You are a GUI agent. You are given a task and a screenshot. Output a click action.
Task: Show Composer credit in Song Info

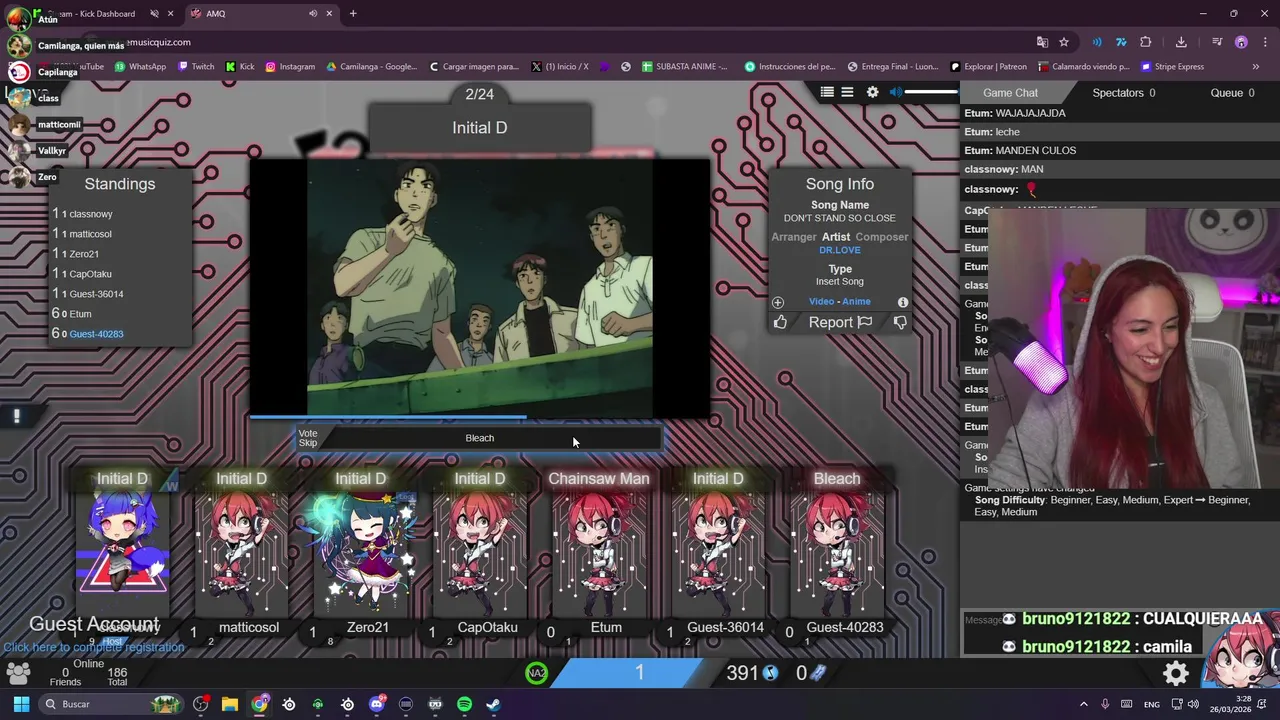click(x=882, y=237)
